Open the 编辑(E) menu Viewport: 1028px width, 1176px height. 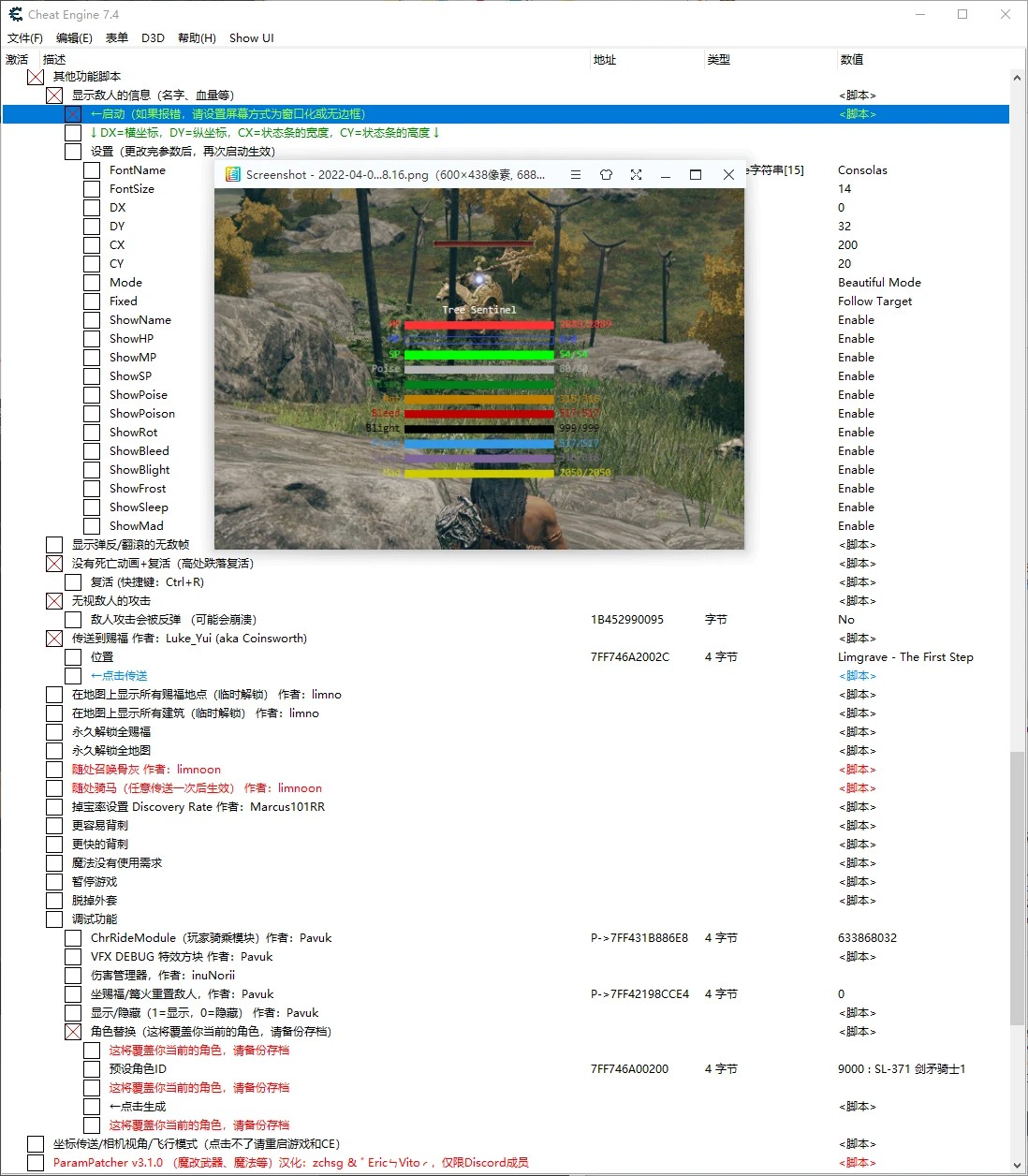click(74, 38)
